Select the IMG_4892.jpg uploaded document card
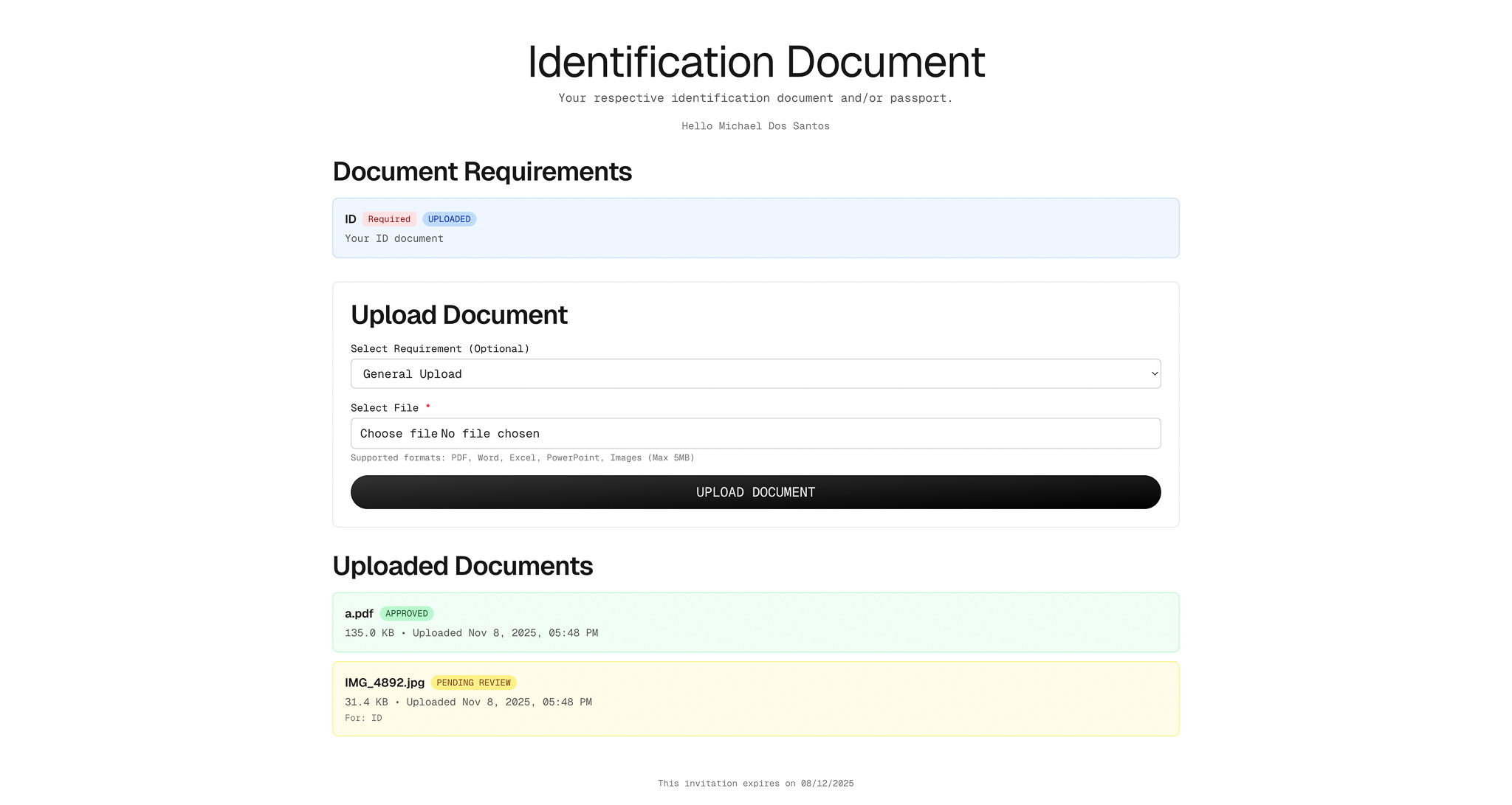The width and height of the screenshot is (1512, 805). [755, 698]
